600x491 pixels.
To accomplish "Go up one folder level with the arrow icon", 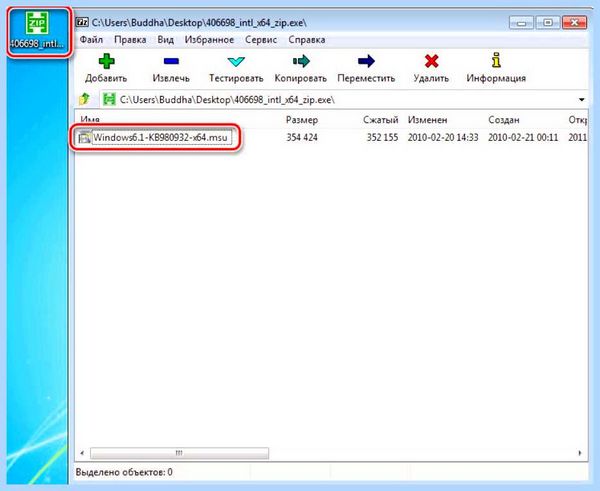I will tap(85, 99).
